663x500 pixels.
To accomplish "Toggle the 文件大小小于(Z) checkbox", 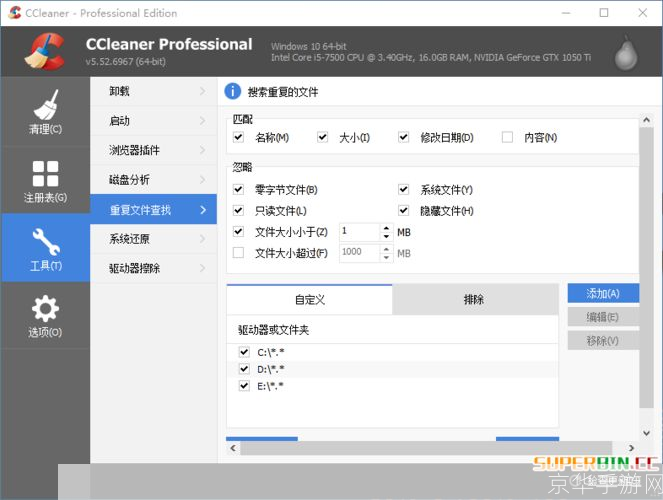I will pos(238,232).
